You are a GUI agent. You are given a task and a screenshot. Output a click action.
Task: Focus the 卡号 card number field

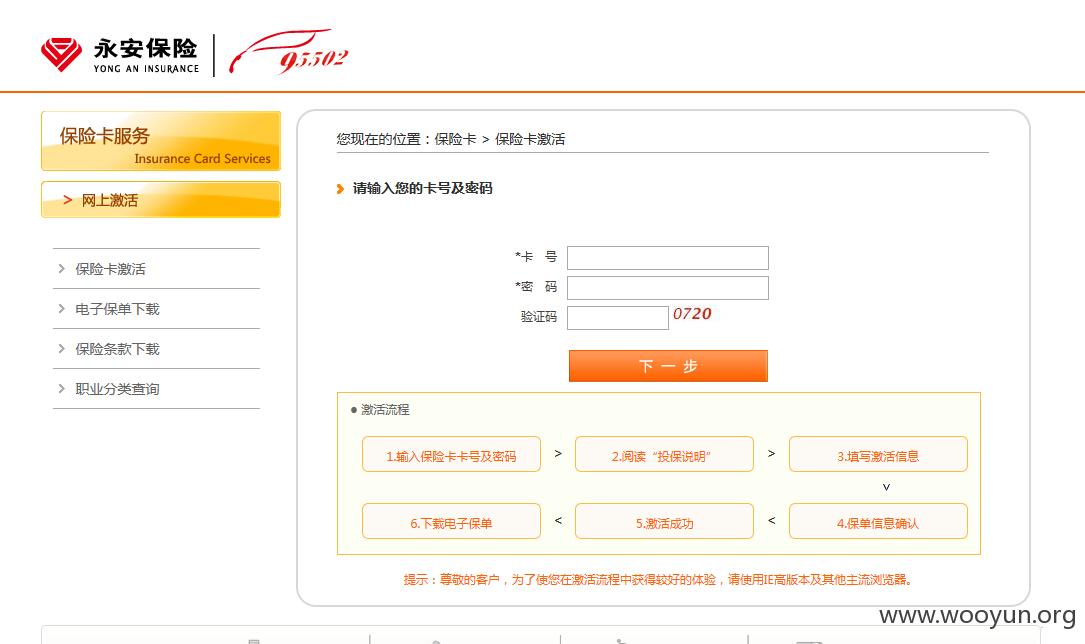point(668,258)
